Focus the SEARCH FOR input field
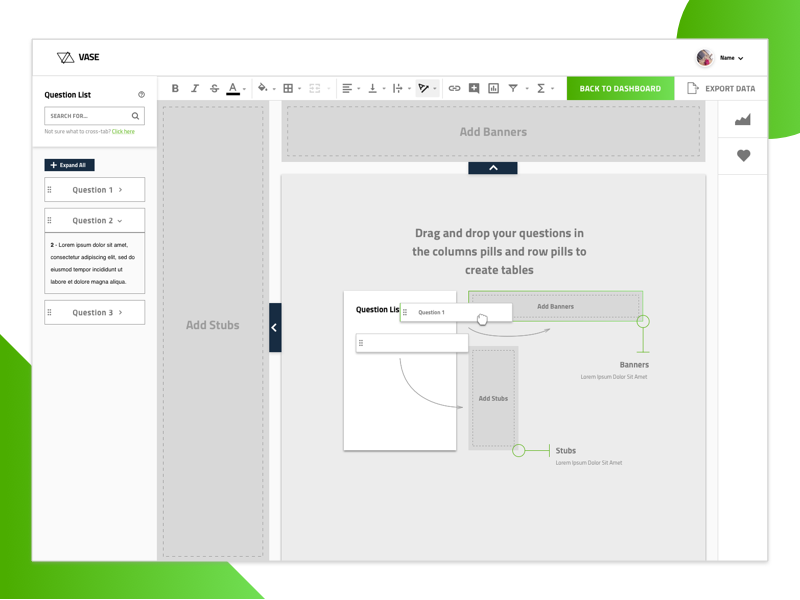Image resolution: width=800 pixels, height=600 pixels. [94, 116]
